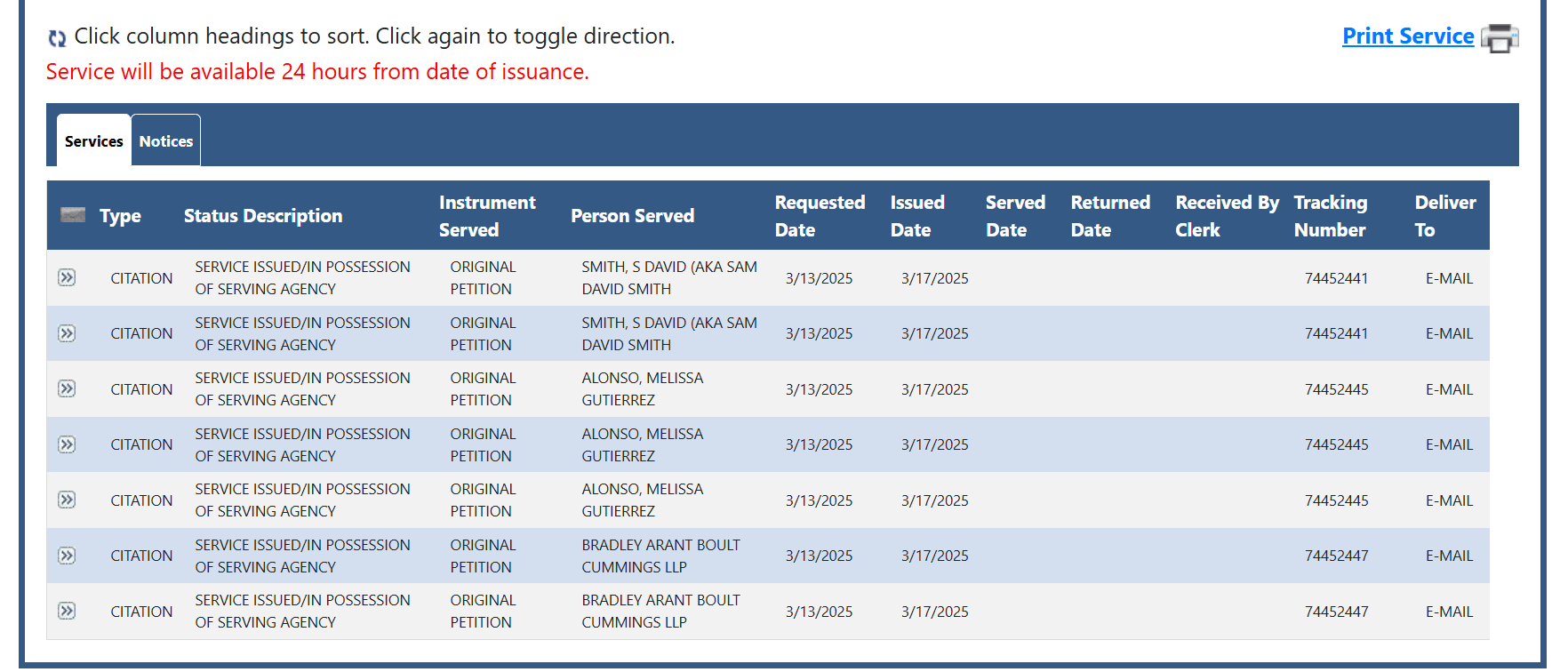Expand second SMITH, S DAVID citation row
The image size is (1568, 672).
coord(67,333)
